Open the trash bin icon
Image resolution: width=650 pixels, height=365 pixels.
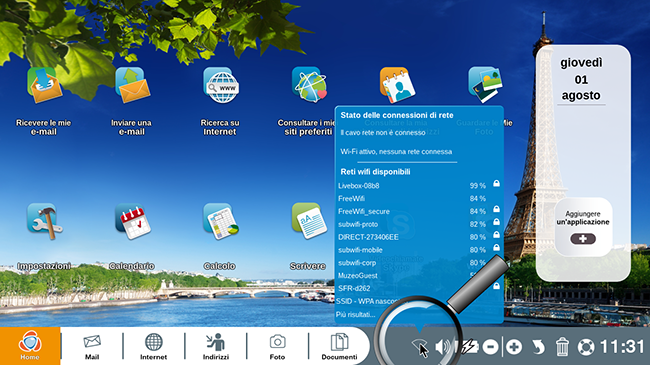(x=562, y=347)
